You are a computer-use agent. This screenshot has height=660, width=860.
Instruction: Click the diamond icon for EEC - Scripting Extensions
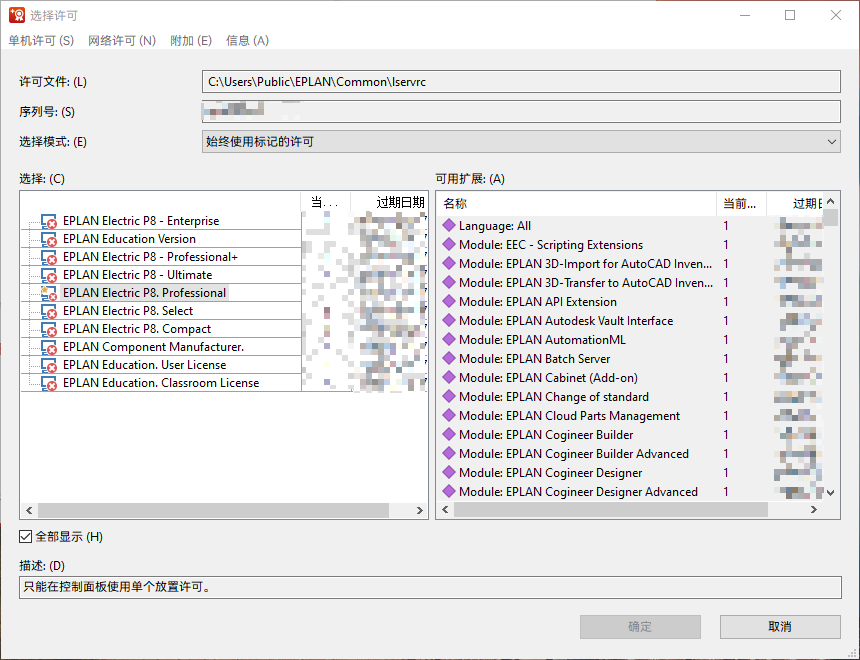pos(449,244)
